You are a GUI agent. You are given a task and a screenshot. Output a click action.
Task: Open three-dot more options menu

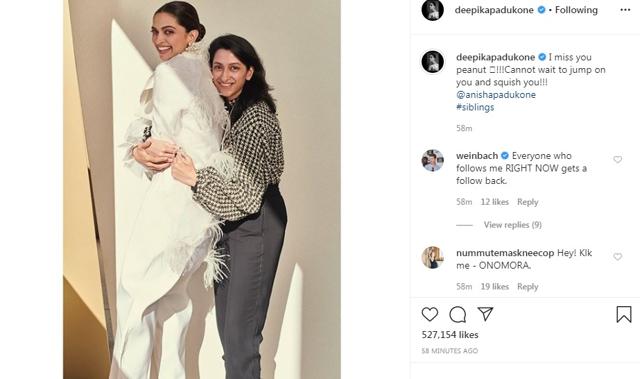point(625,10)
